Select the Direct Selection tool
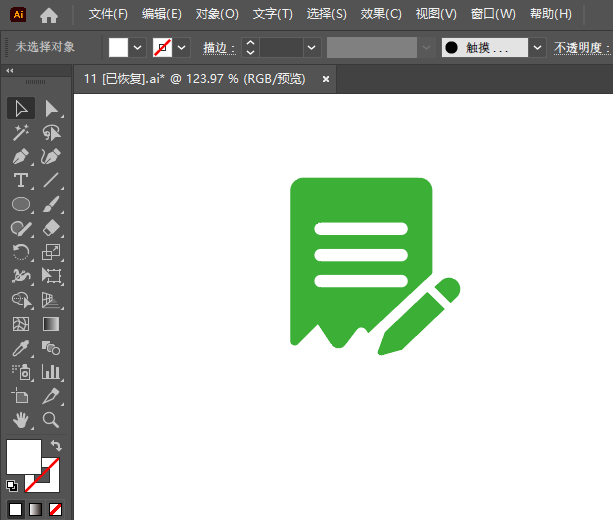Screen dimensions: 613x520 51,108
